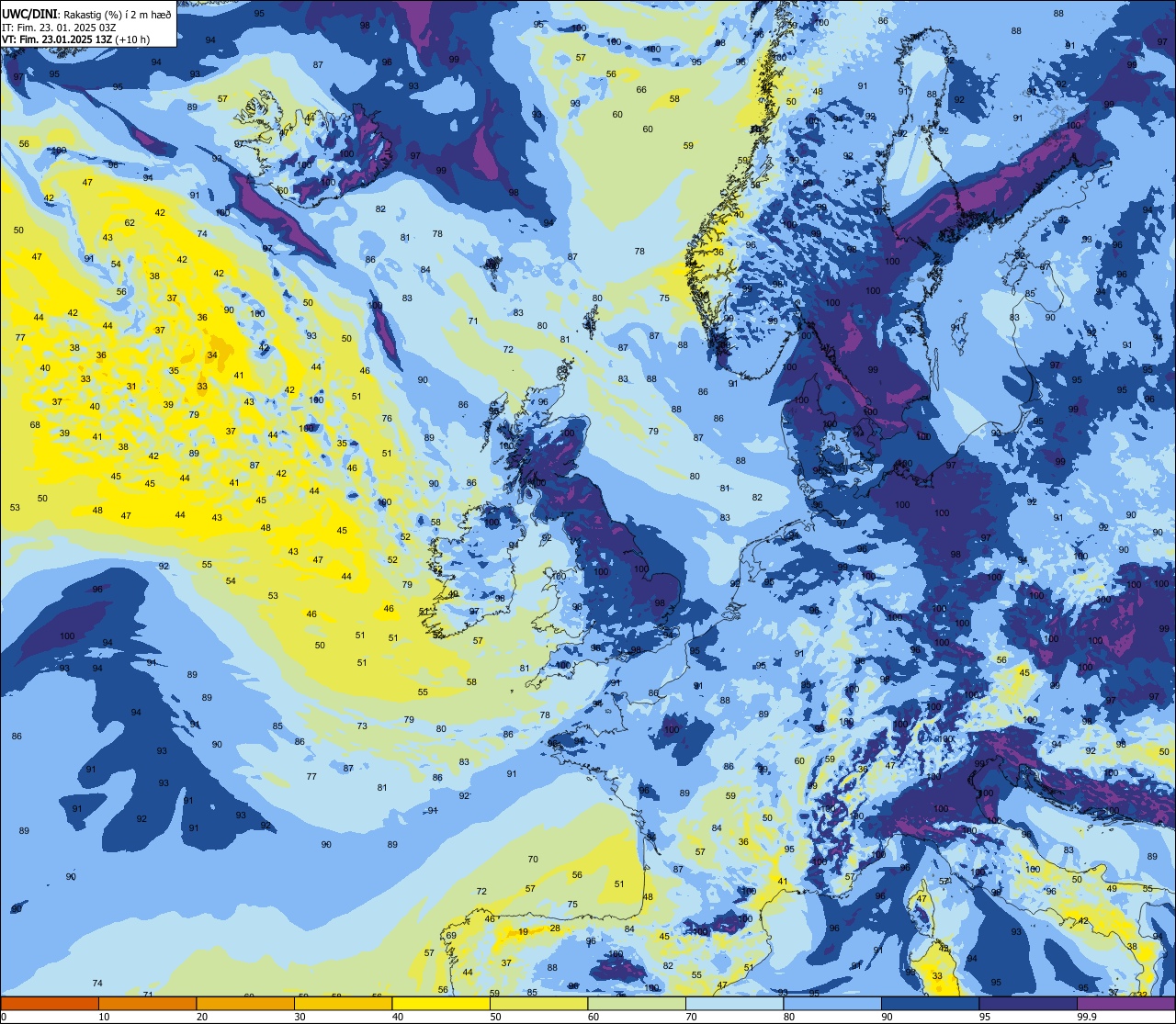The height and width of the screenshot is (1024, 1176).
Task: Select the legend segment between 70 and 80
Action: [734, 1003]
